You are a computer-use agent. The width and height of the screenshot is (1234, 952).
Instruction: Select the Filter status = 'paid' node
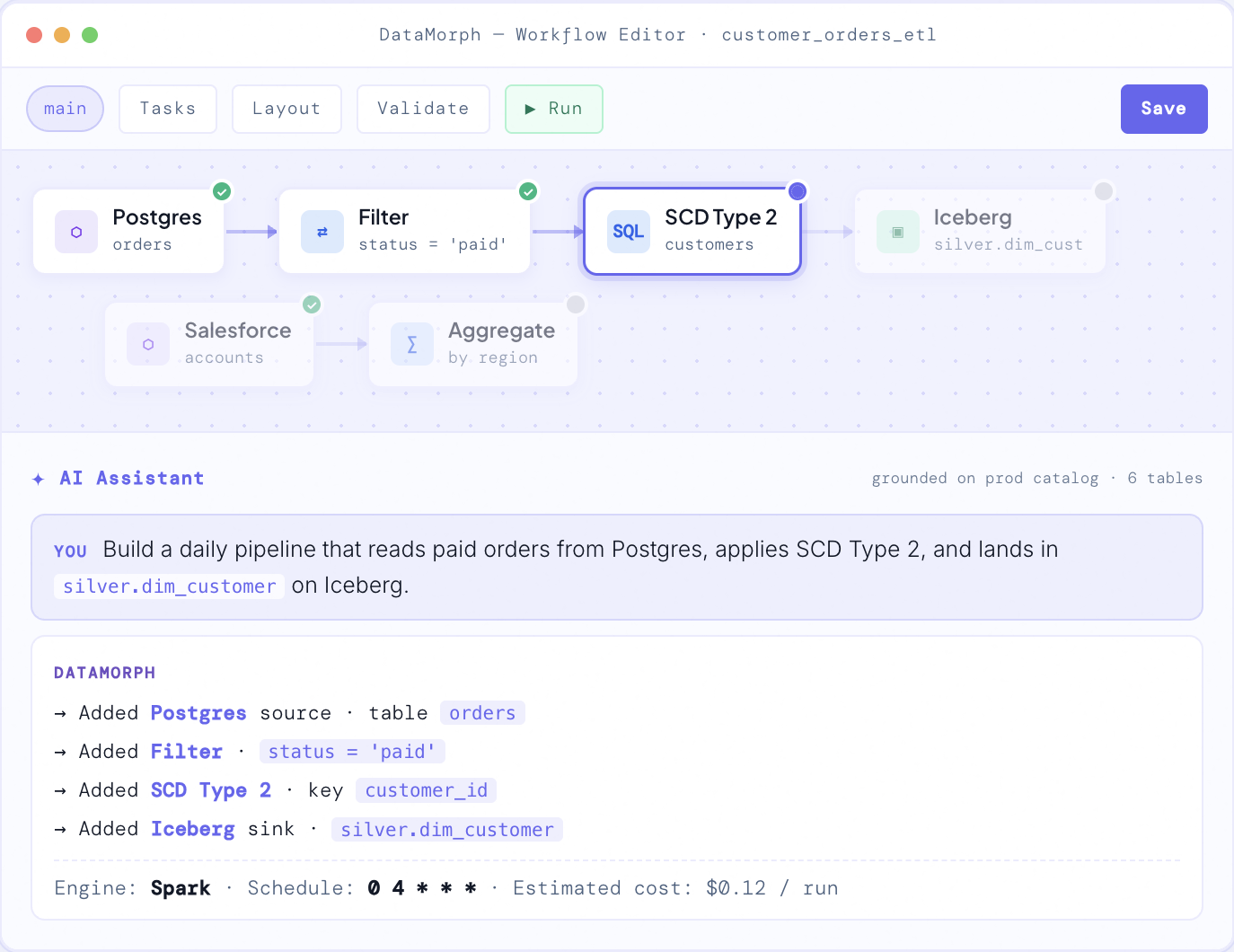coord(404,232)
